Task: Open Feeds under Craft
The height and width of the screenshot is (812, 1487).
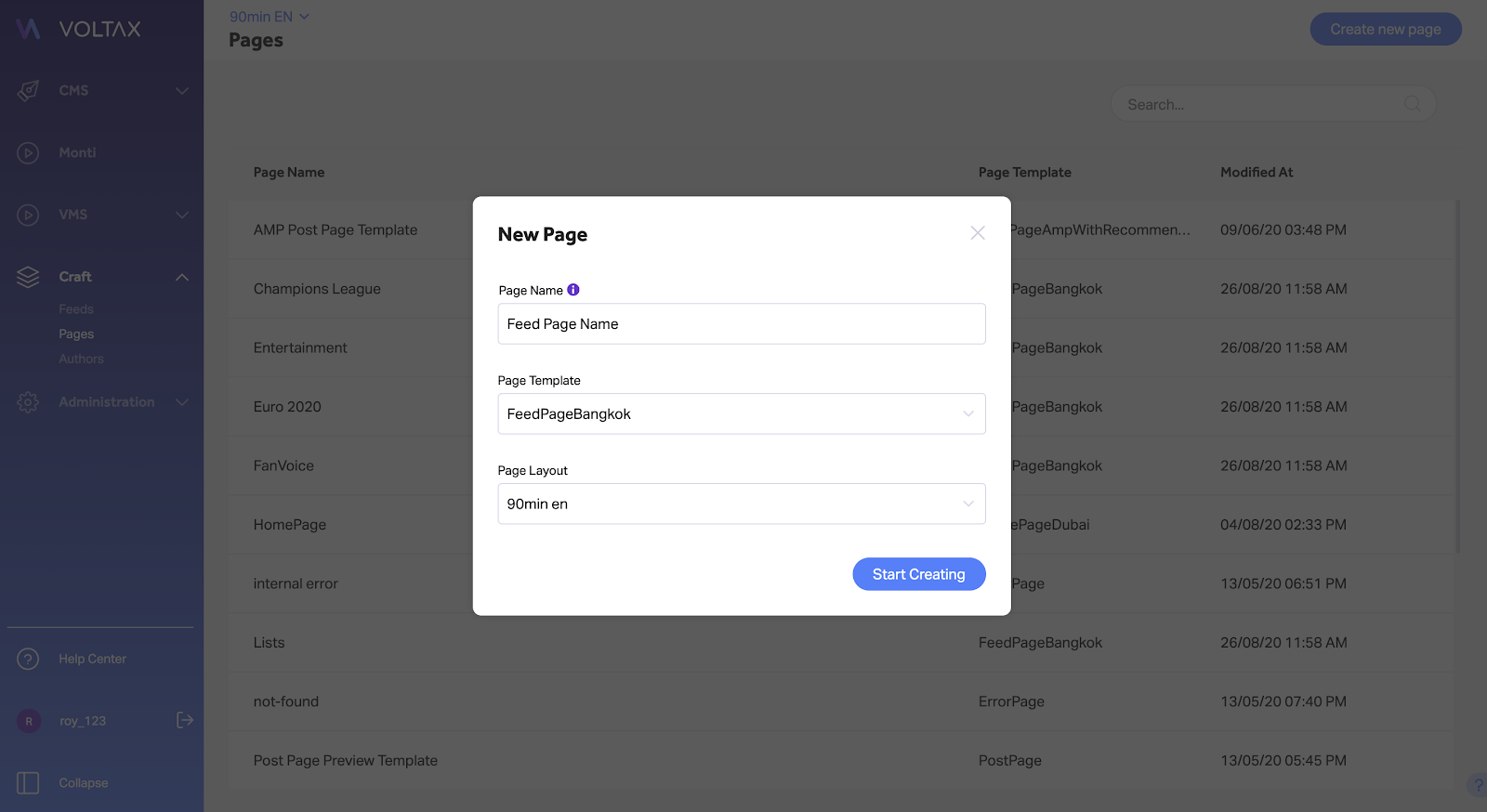Action: pos(76,309)
